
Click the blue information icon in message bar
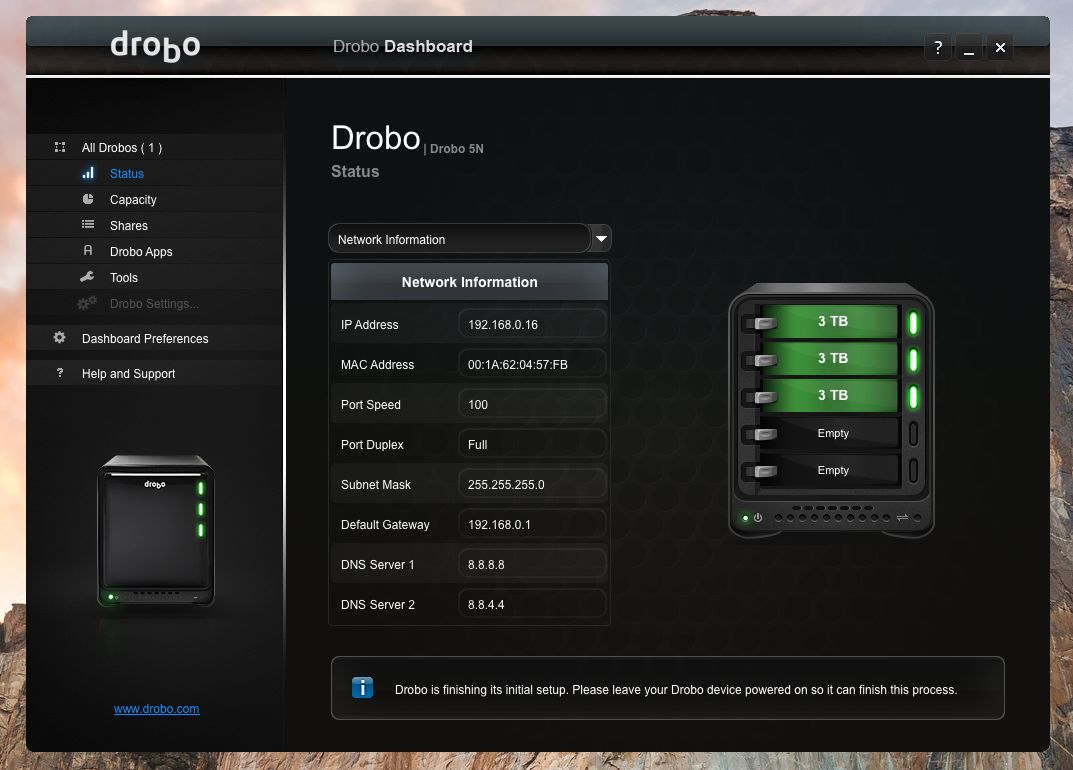point(362,688)
